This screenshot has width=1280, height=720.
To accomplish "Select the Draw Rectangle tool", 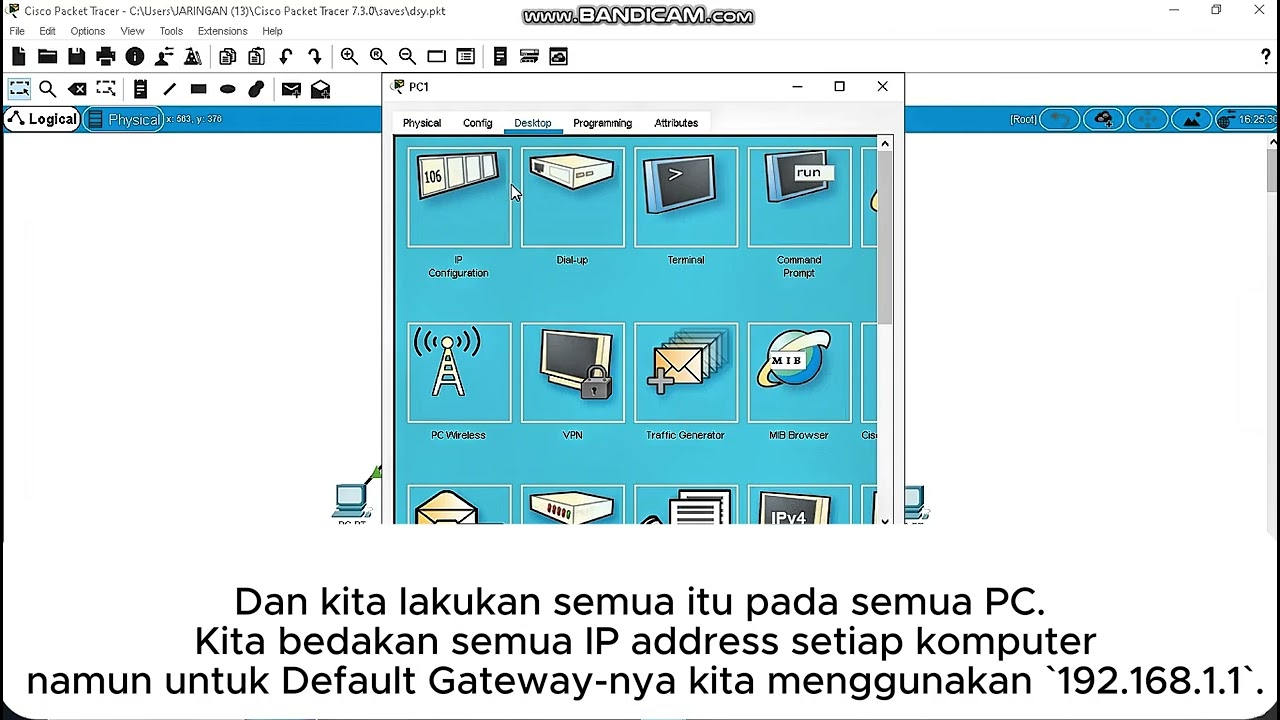I will click(x=198, y=89).
